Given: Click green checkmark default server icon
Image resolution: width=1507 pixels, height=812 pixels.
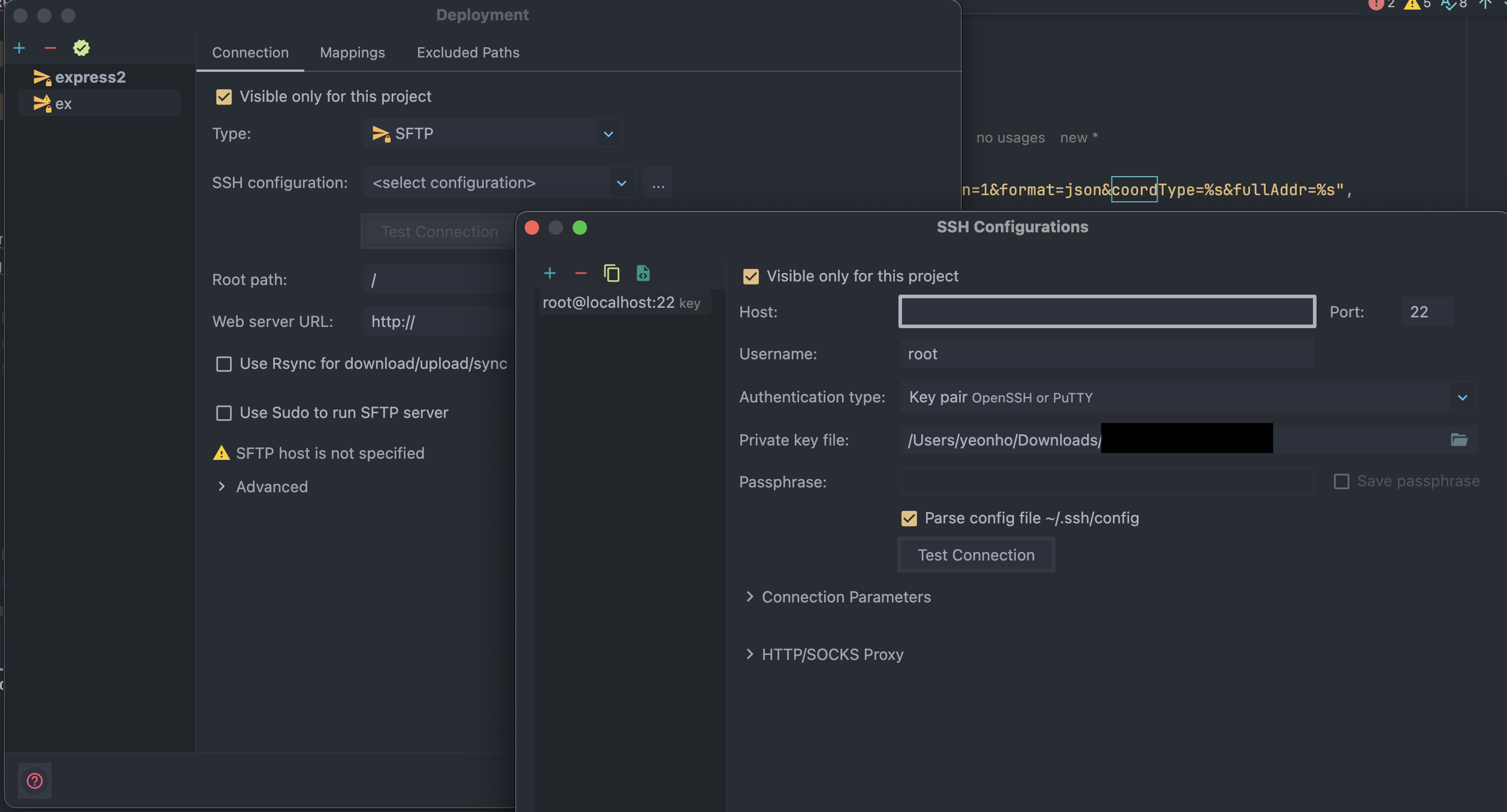Looking at the screenshot, I should coord(81,48).
